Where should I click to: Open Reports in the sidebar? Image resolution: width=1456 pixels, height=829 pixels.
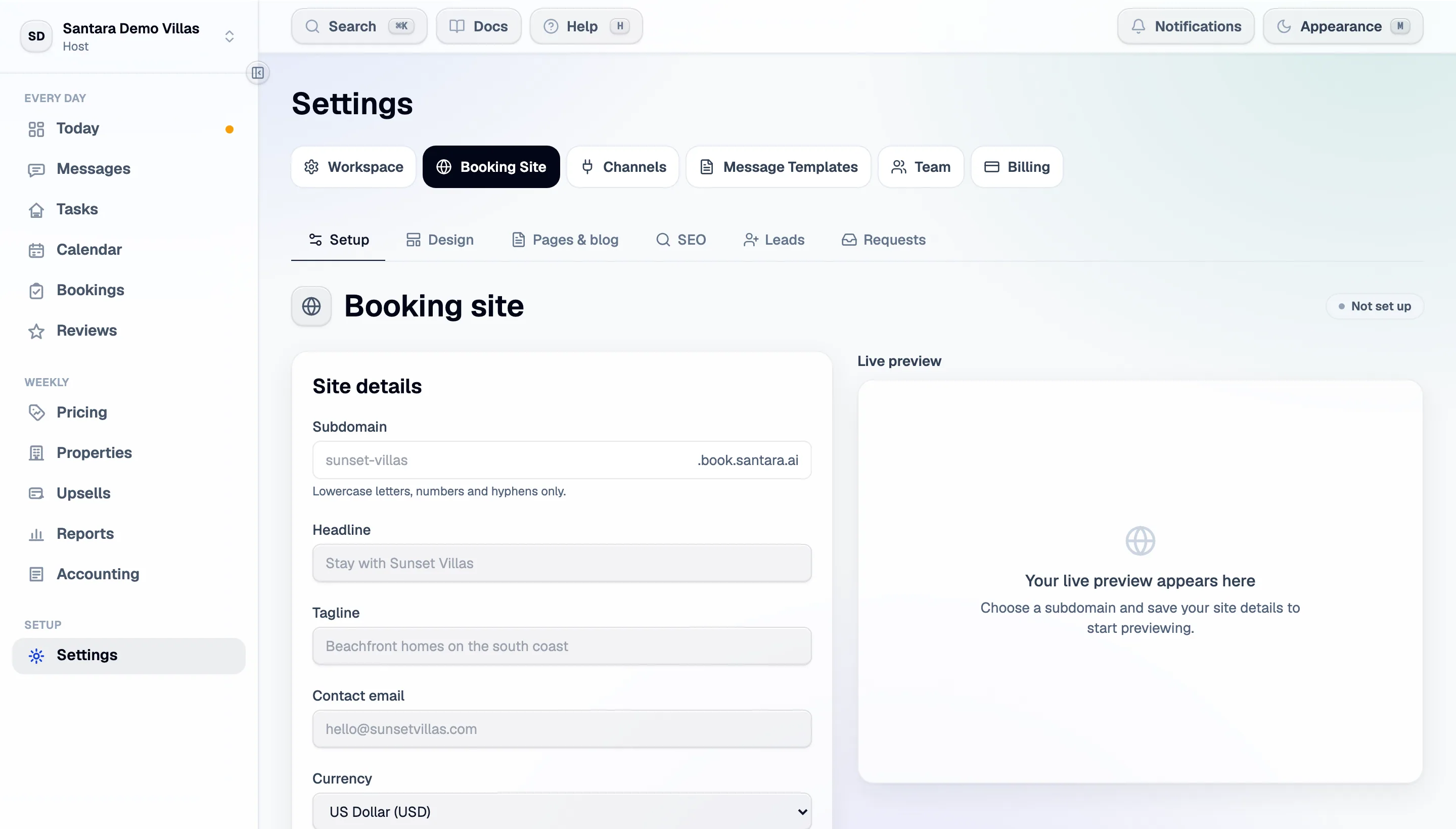[129, 533]
